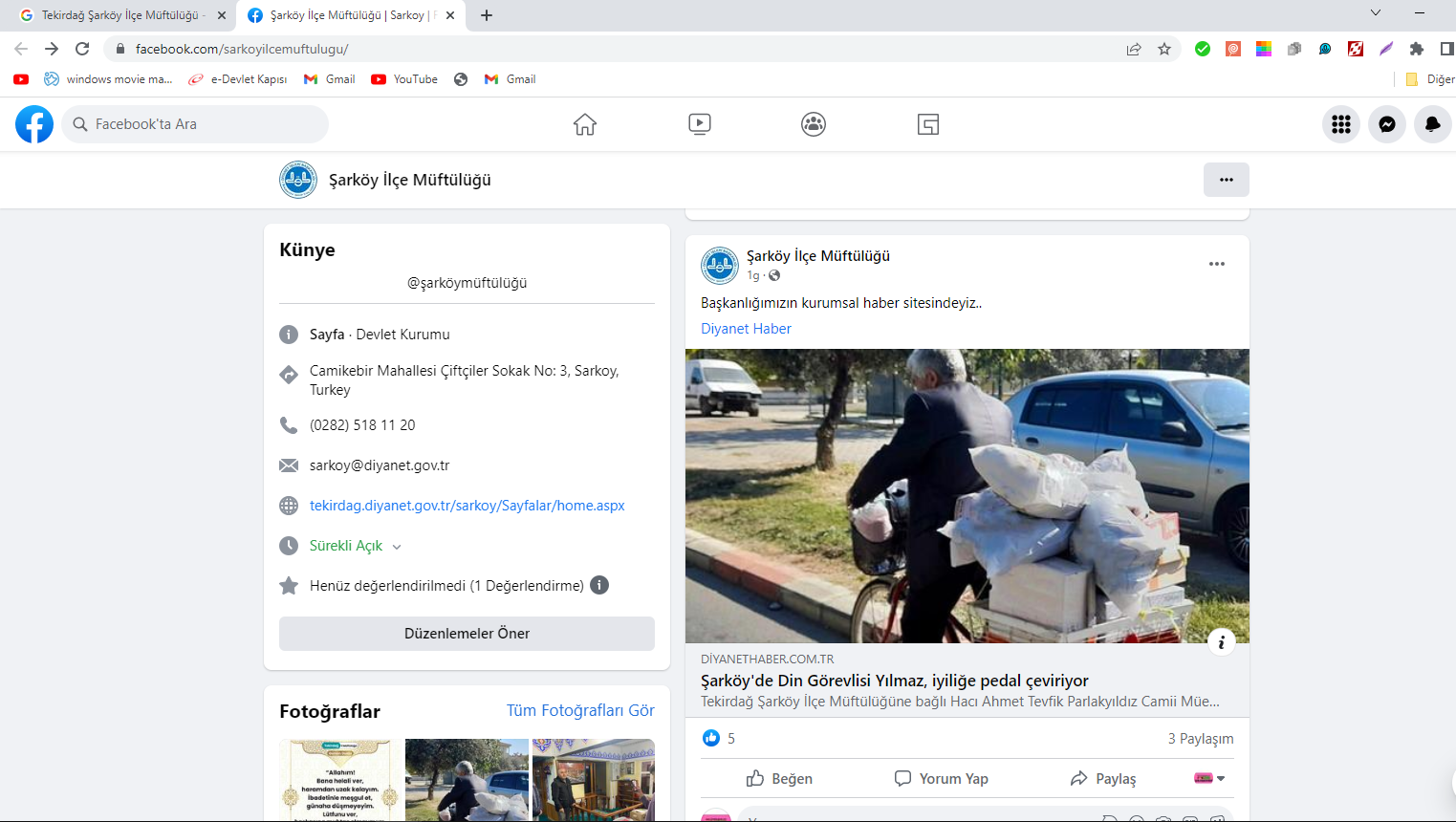Switch to Tekirdağ Şarköy İlçe Müftülüğü tab
1456x822 pixels.
point(120,15)
